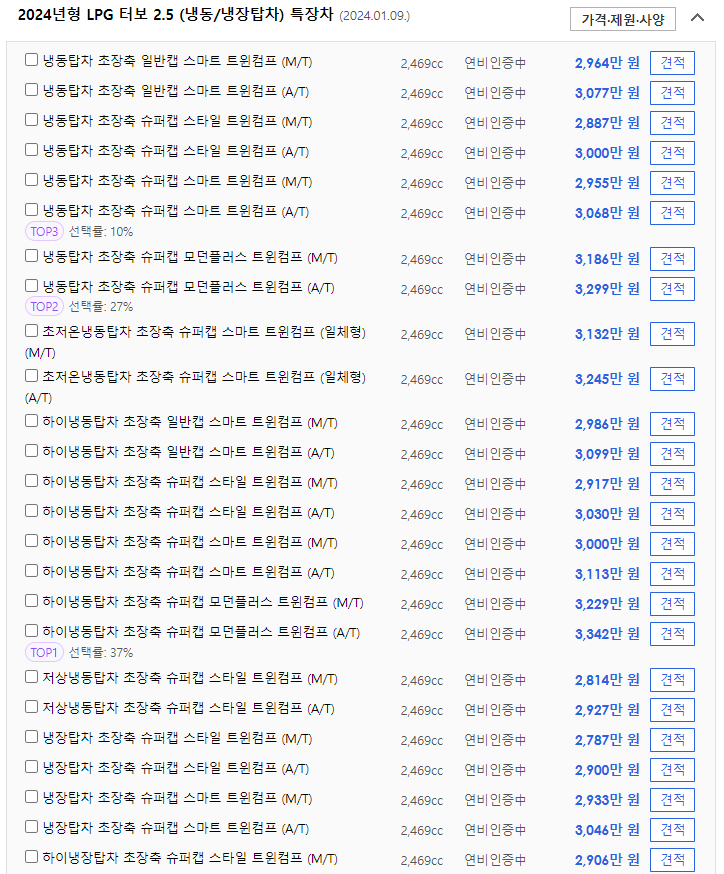724x874 pixels.
Task: Click 견적 for the 3,077만 원 trim
Action: (672, 93)
